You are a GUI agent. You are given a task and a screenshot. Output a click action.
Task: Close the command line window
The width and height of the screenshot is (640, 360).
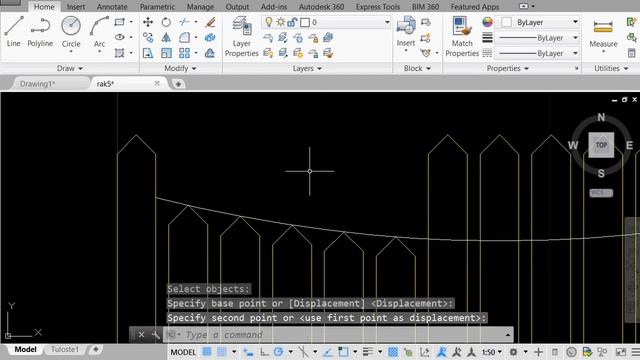[141, 335]
